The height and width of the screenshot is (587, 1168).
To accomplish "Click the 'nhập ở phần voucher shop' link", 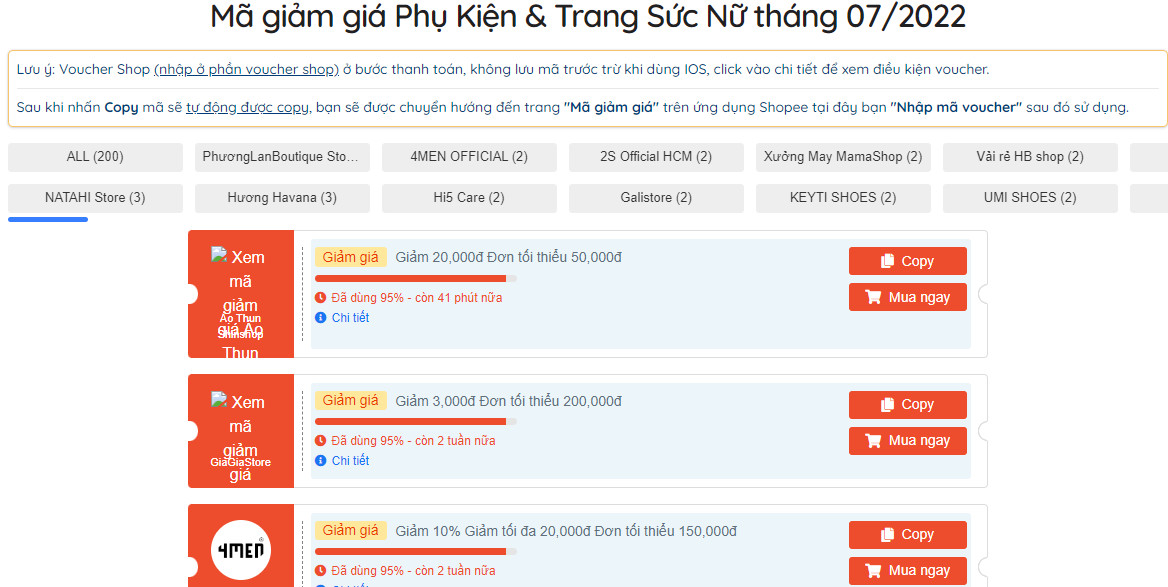I will pos(246,70).
